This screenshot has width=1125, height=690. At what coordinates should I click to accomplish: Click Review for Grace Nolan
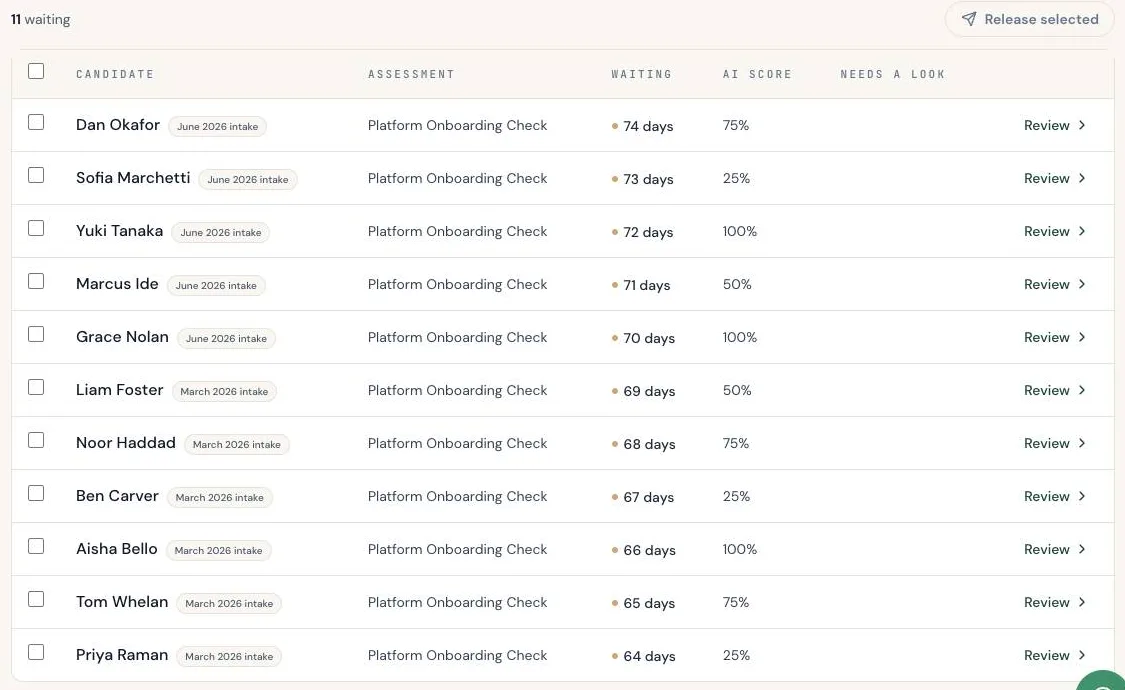click(1054, 338)
